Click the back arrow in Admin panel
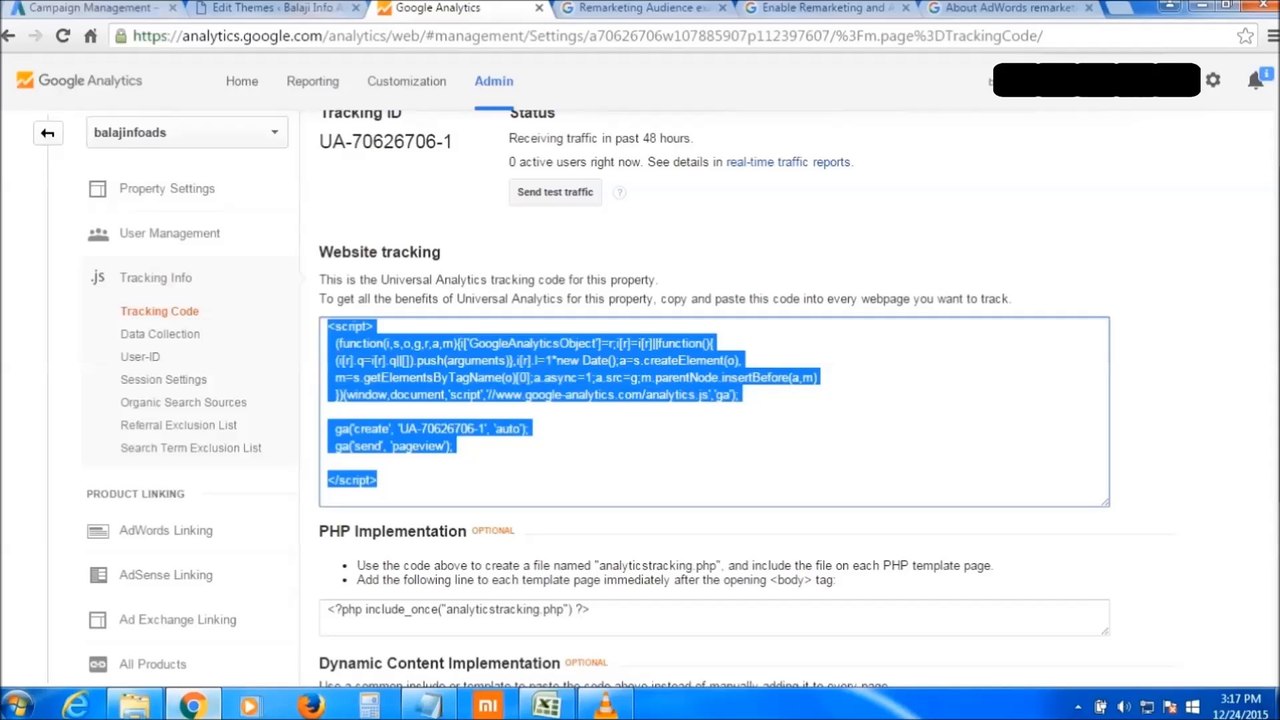Screen dimensions: 1280x720 click(47, 133)
